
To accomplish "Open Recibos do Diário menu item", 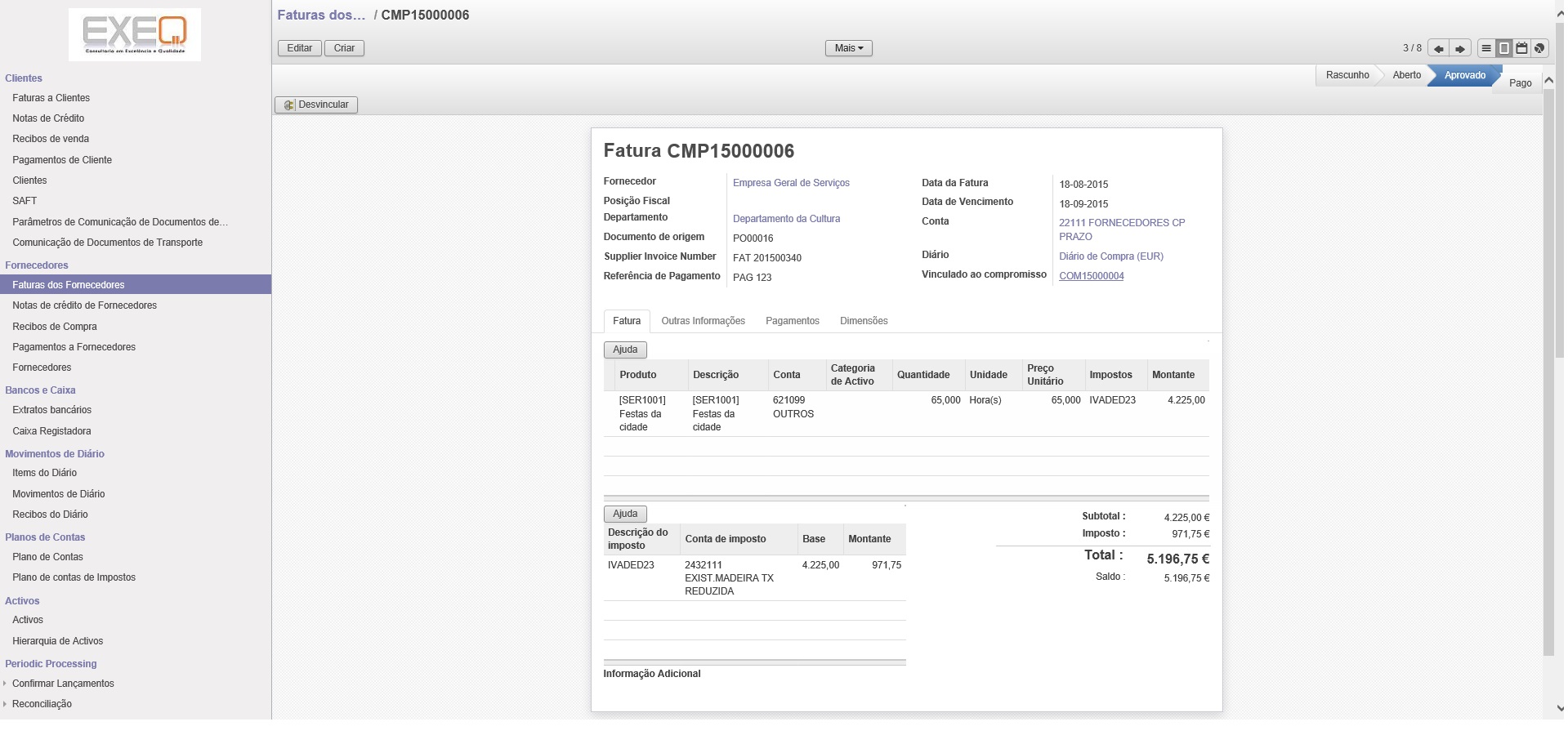I will click(50, 515).
